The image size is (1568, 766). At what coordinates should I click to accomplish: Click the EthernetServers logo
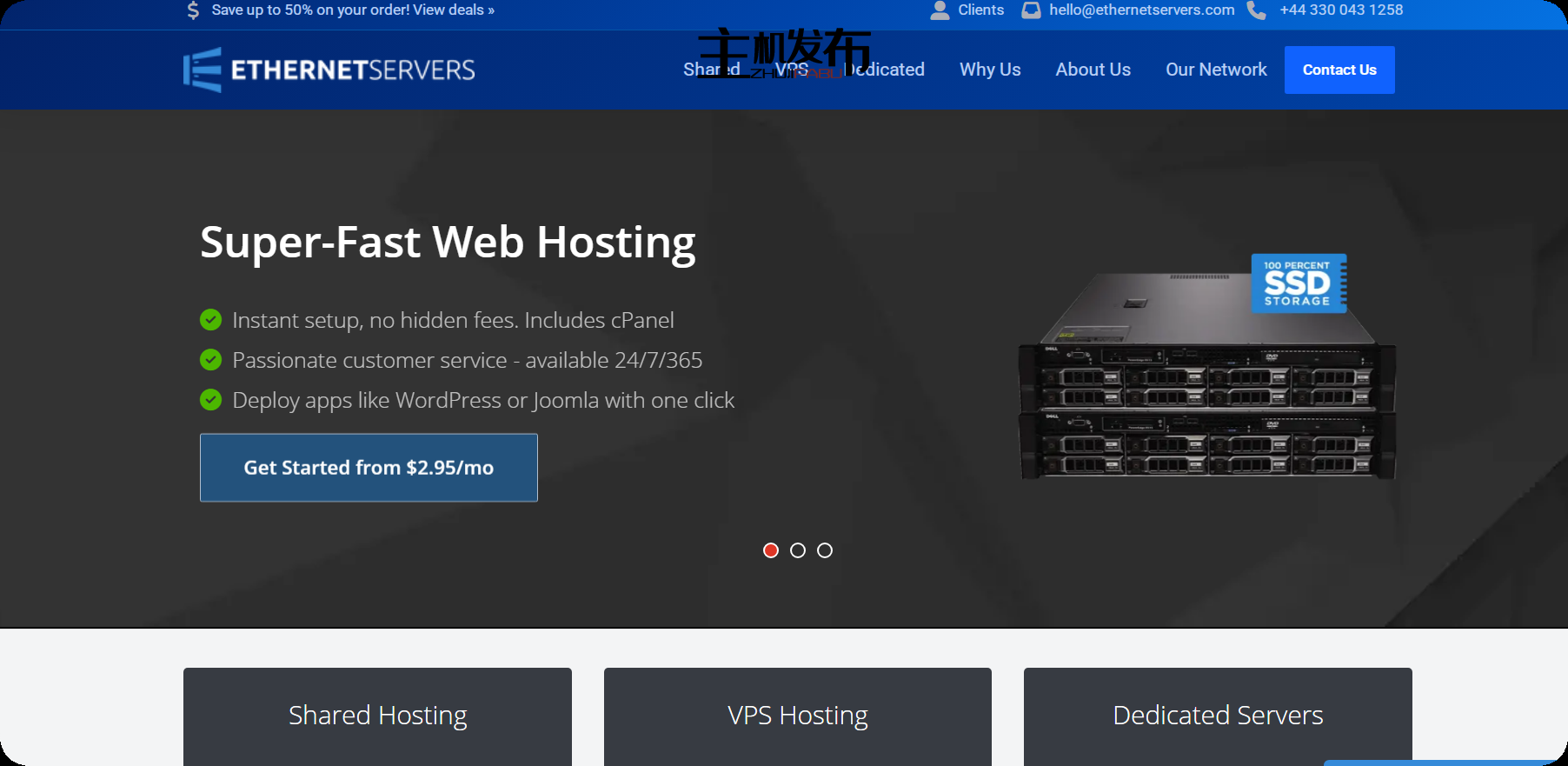click(x=329, y=70)
